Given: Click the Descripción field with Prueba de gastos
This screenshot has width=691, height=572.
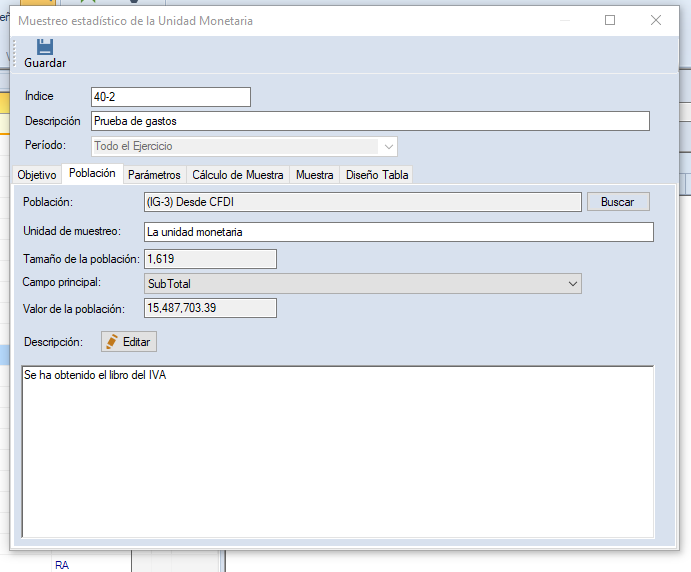Looking at the screenshot, I should coord(369,121).
